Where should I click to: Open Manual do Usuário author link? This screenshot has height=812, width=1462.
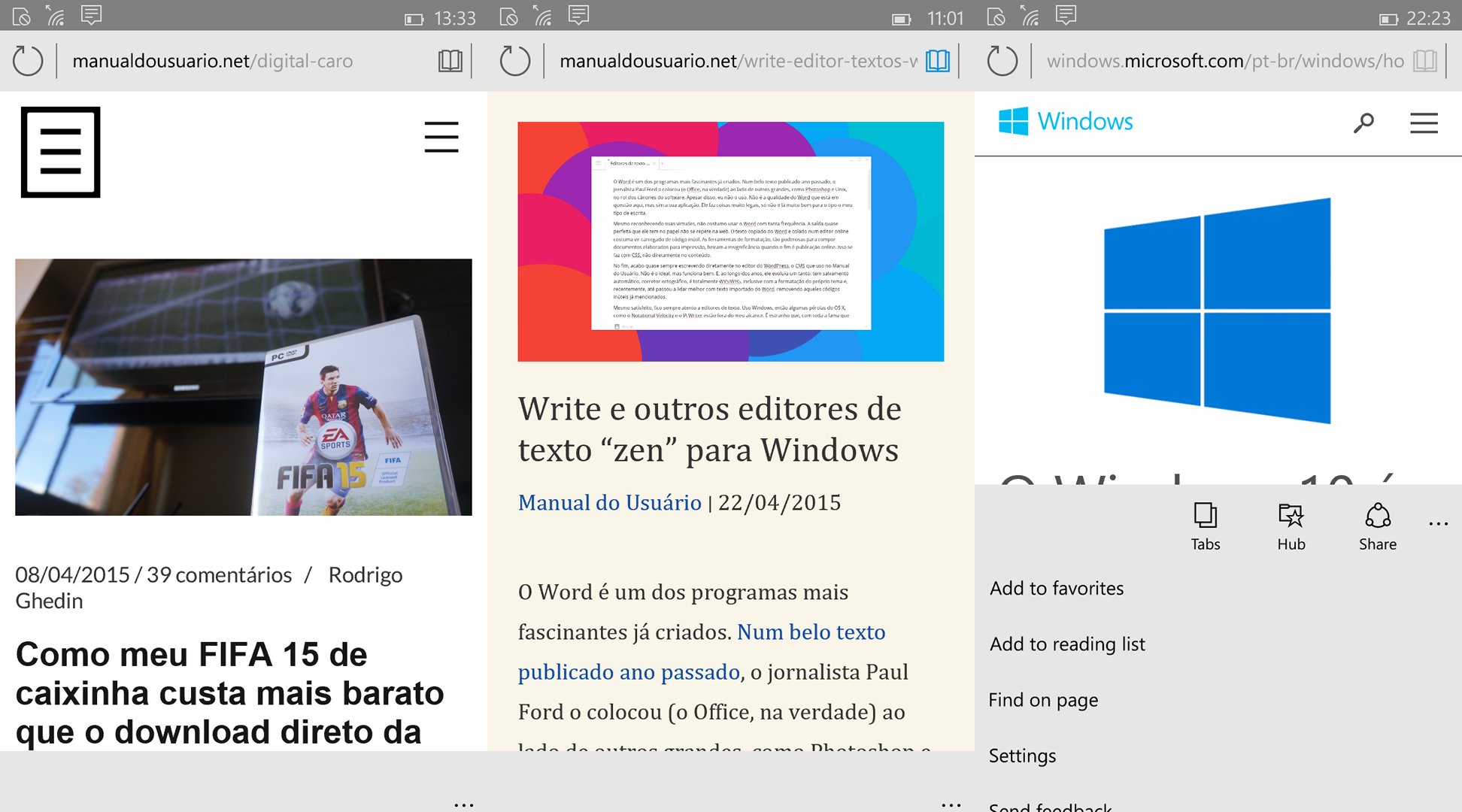click(609, 502)
